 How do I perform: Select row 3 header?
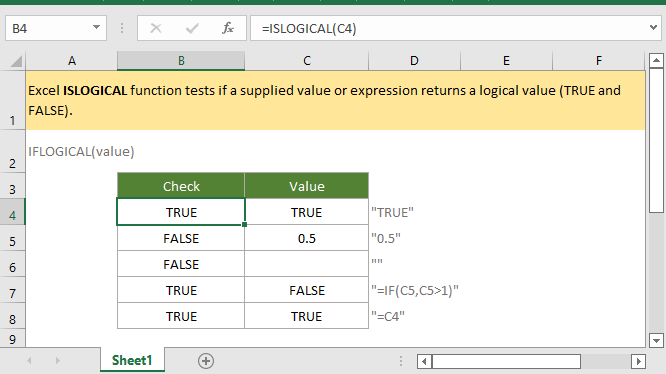click(13, 186)
